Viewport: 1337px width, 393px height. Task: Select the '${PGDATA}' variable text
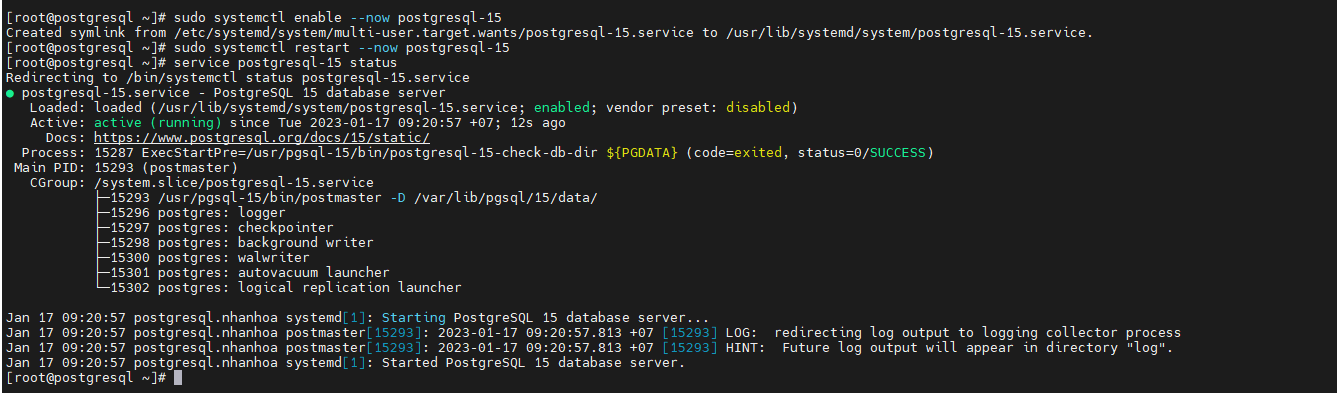[642, 152]
